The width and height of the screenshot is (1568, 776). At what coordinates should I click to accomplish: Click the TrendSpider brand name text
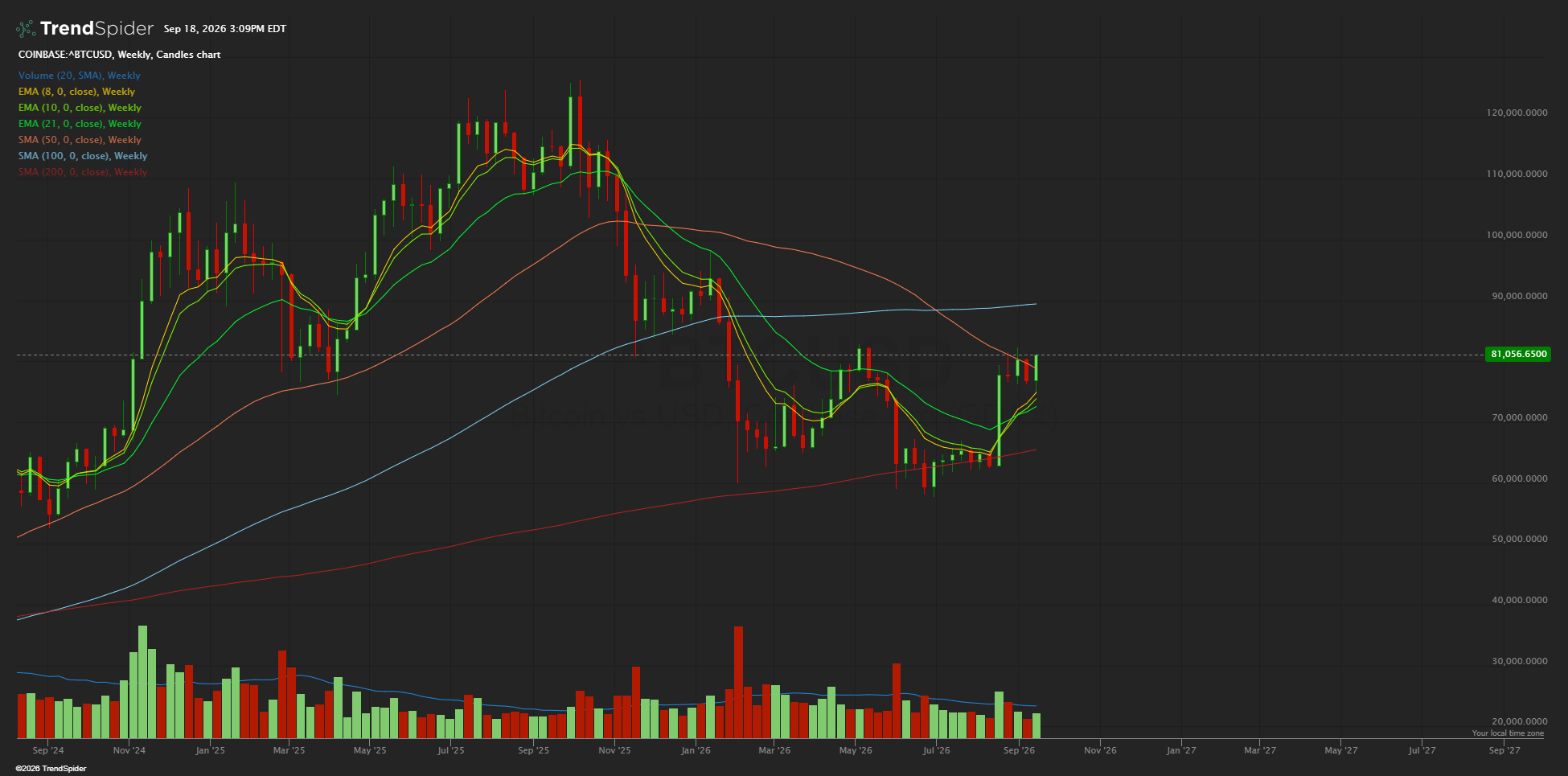click(96, 28)
